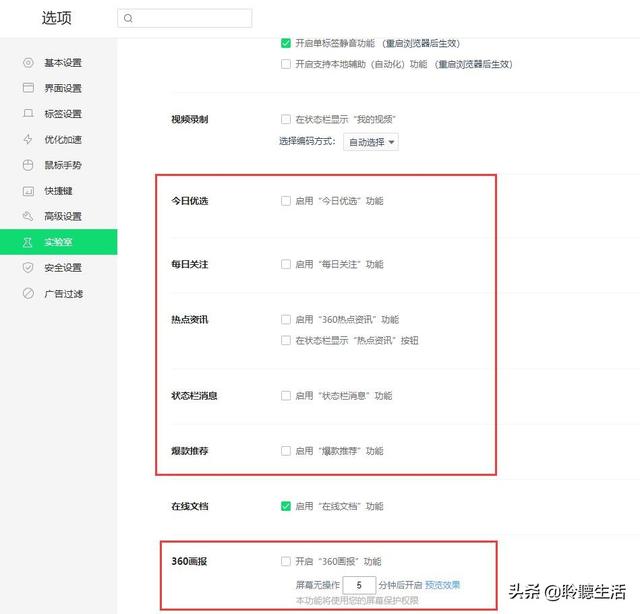Screen dimensions: 640x614
Task: Click the 基本设置 gear icon
Action: click(x=28, y=62)
